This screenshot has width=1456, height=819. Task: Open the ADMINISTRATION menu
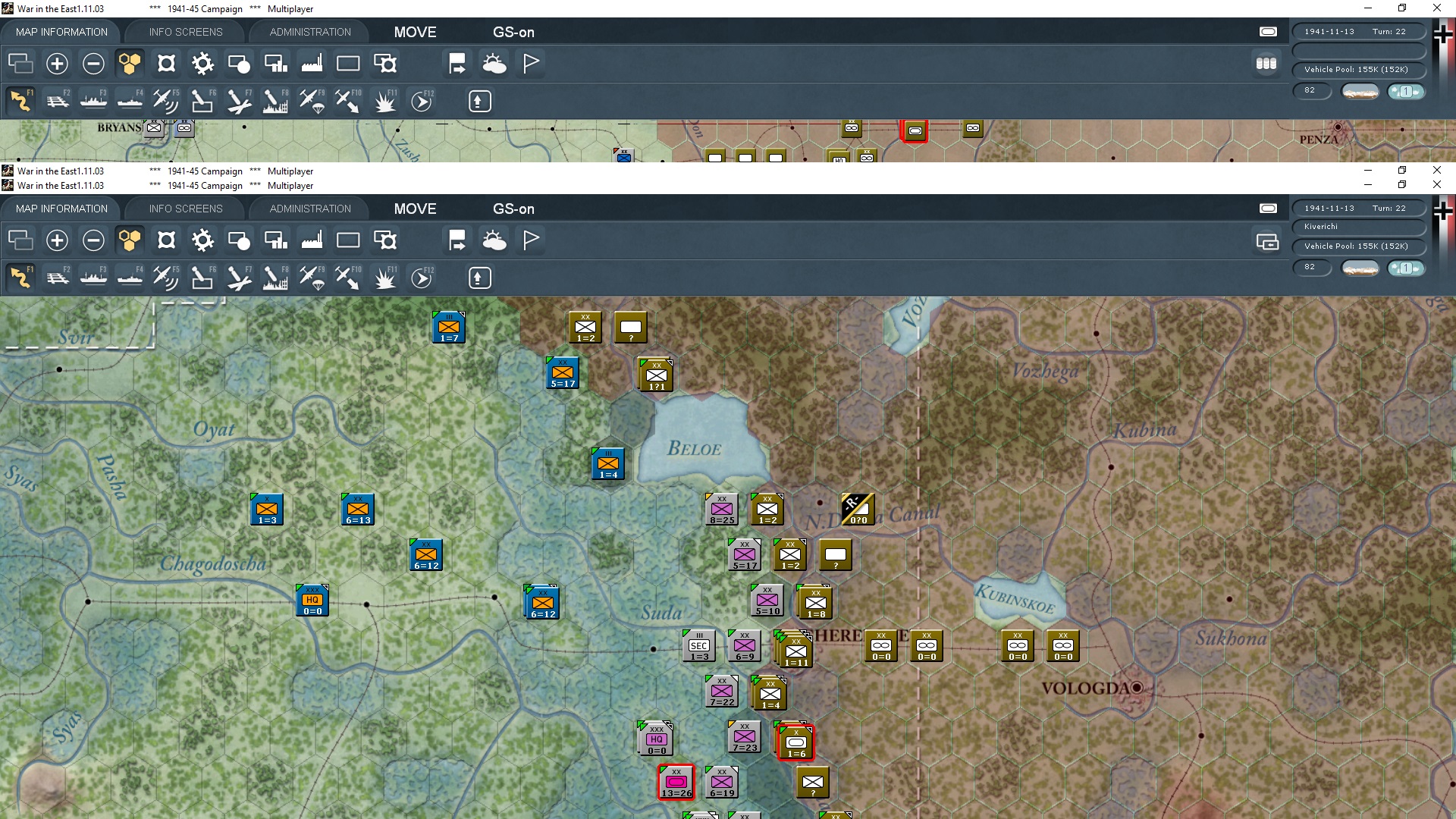[x=309, y=209]
